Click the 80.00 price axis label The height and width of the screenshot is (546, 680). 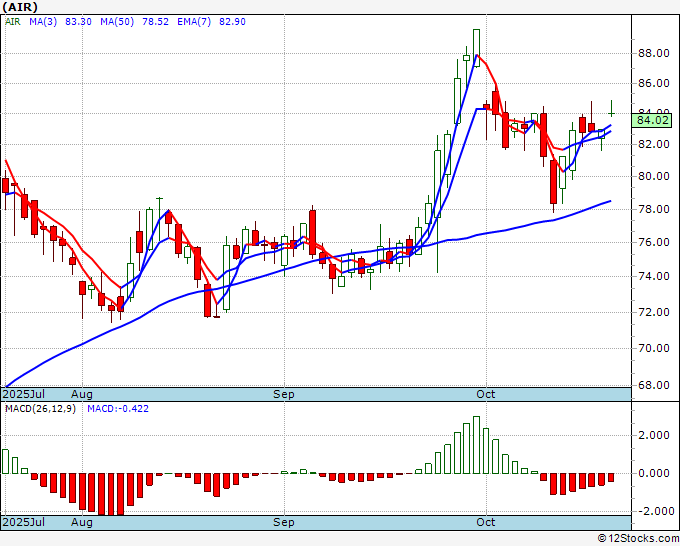653,176
